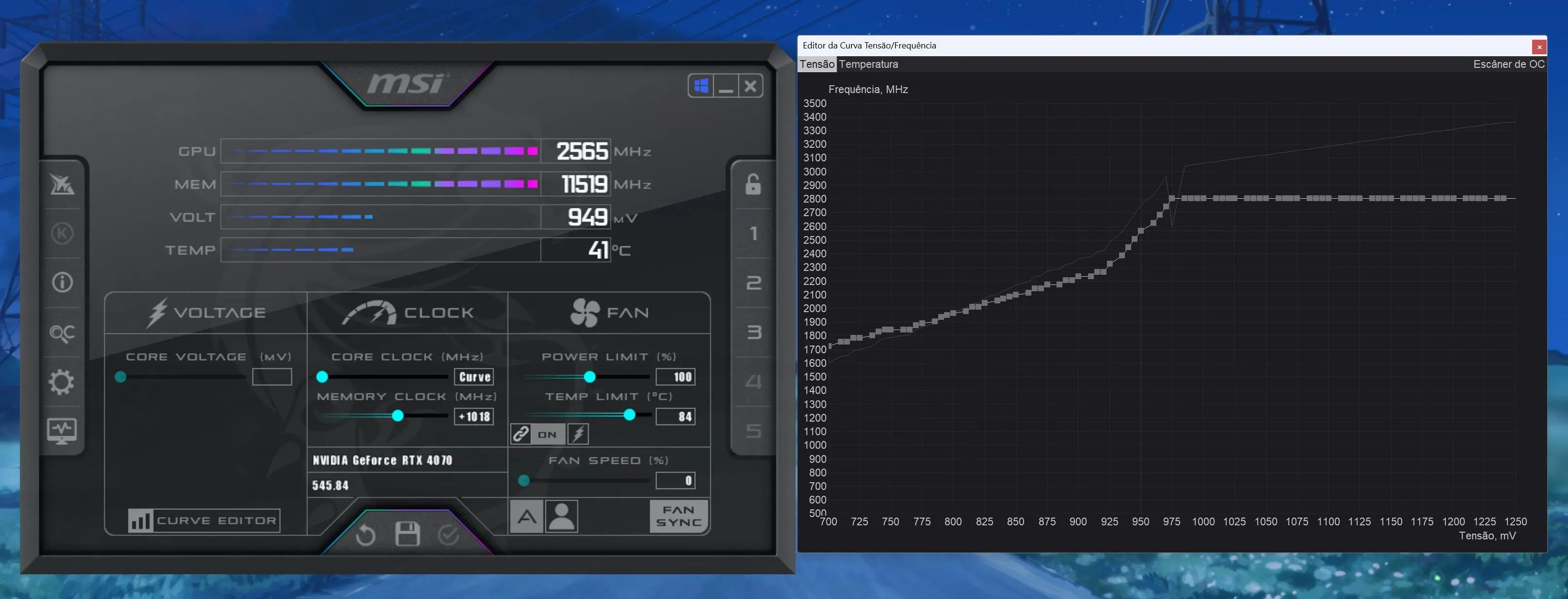Open Afterburner settings gear
The width and height of the screenshot is (1568, 599).
62,382
